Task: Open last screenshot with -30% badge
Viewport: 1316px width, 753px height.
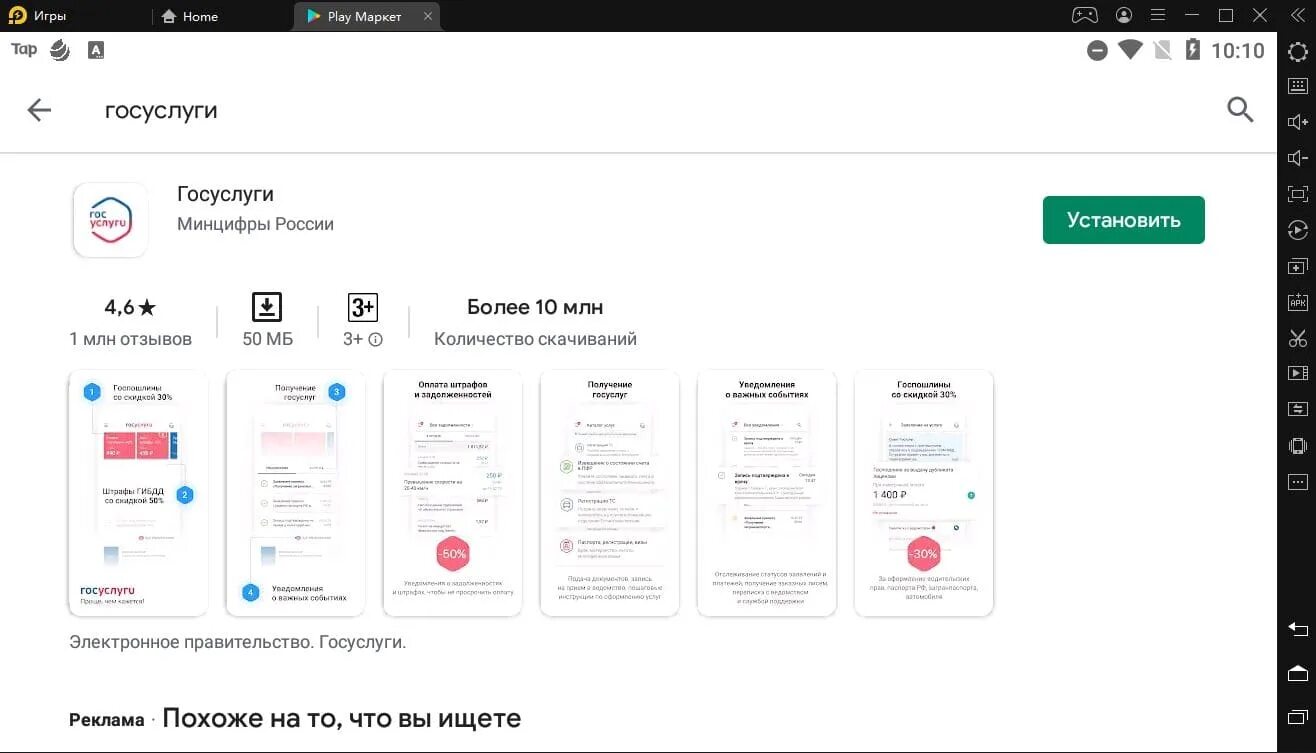Action: tap(923, 493)
